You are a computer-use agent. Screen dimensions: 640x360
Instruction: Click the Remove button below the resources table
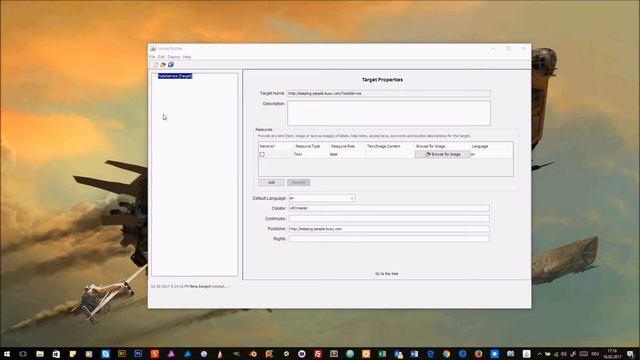click(298, 182)
